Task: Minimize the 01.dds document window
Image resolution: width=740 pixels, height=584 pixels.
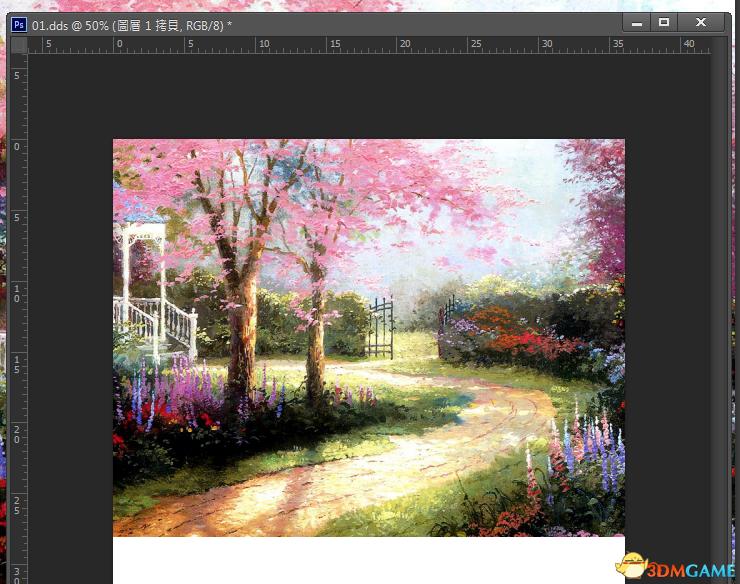Action: [x=637, y=23]
